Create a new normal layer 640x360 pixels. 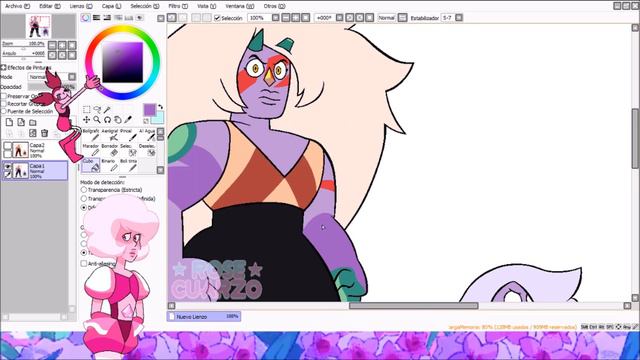tap(9, 122)
